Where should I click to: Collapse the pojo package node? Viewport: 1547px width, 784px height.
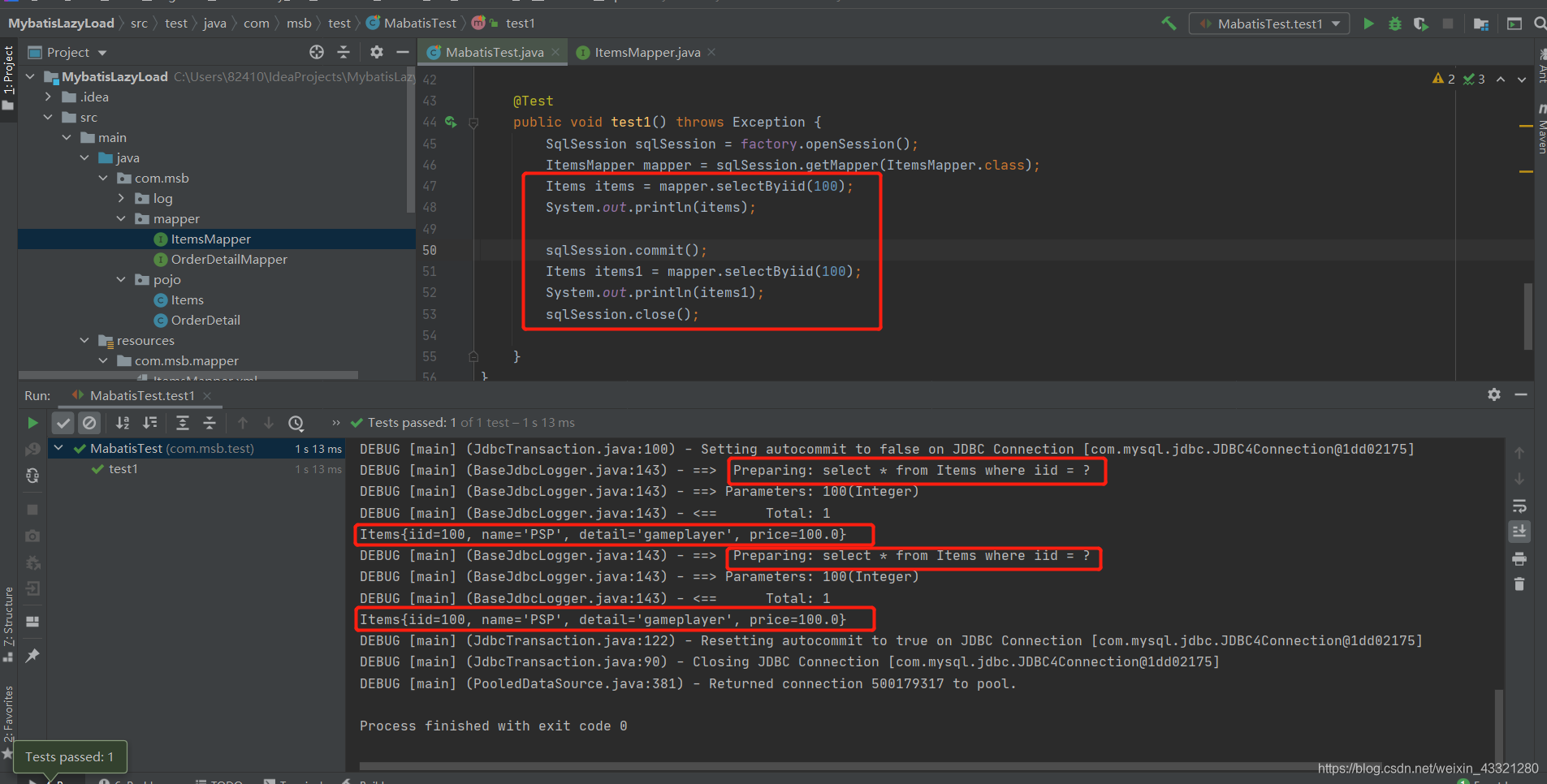121,279
